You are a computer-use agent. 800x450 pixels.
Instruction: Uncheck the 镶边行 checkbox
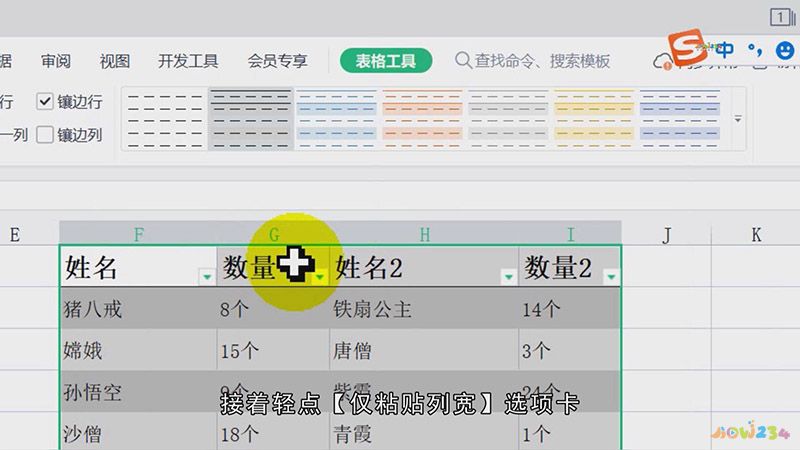pos(45,102)
